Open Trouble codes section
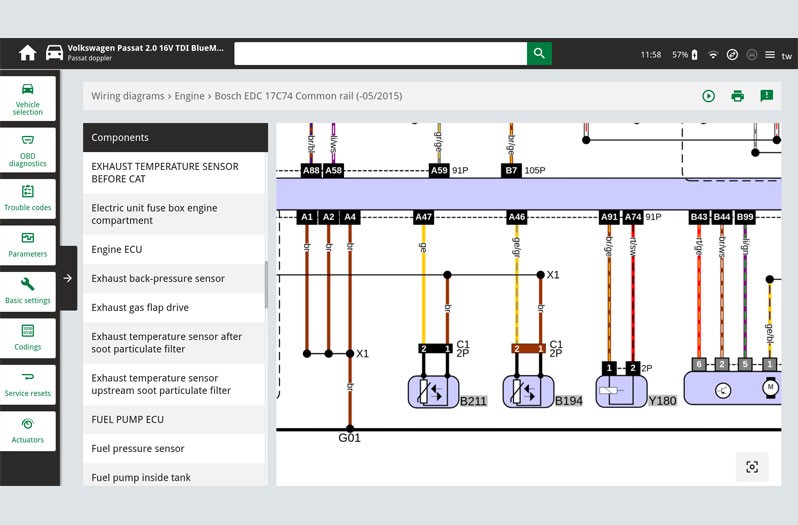798x525 pixels. [x=28, y=198]
